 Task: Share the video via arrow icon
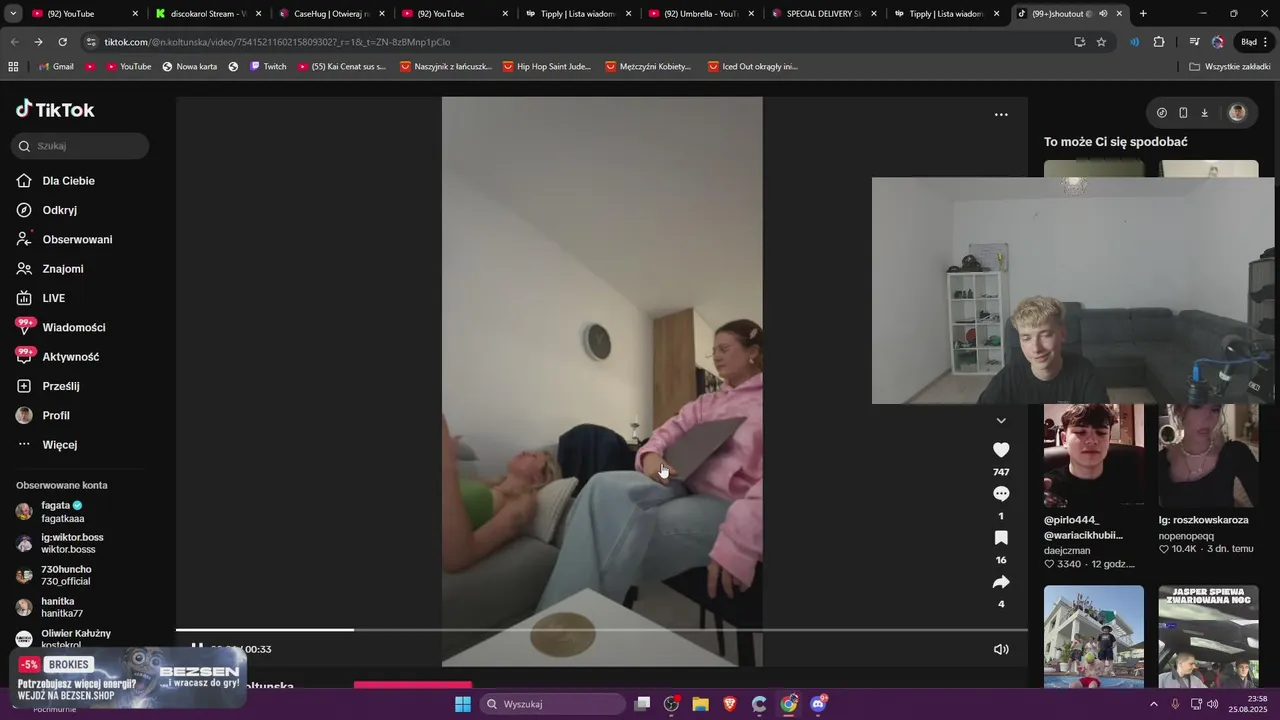pos(1001,582)
